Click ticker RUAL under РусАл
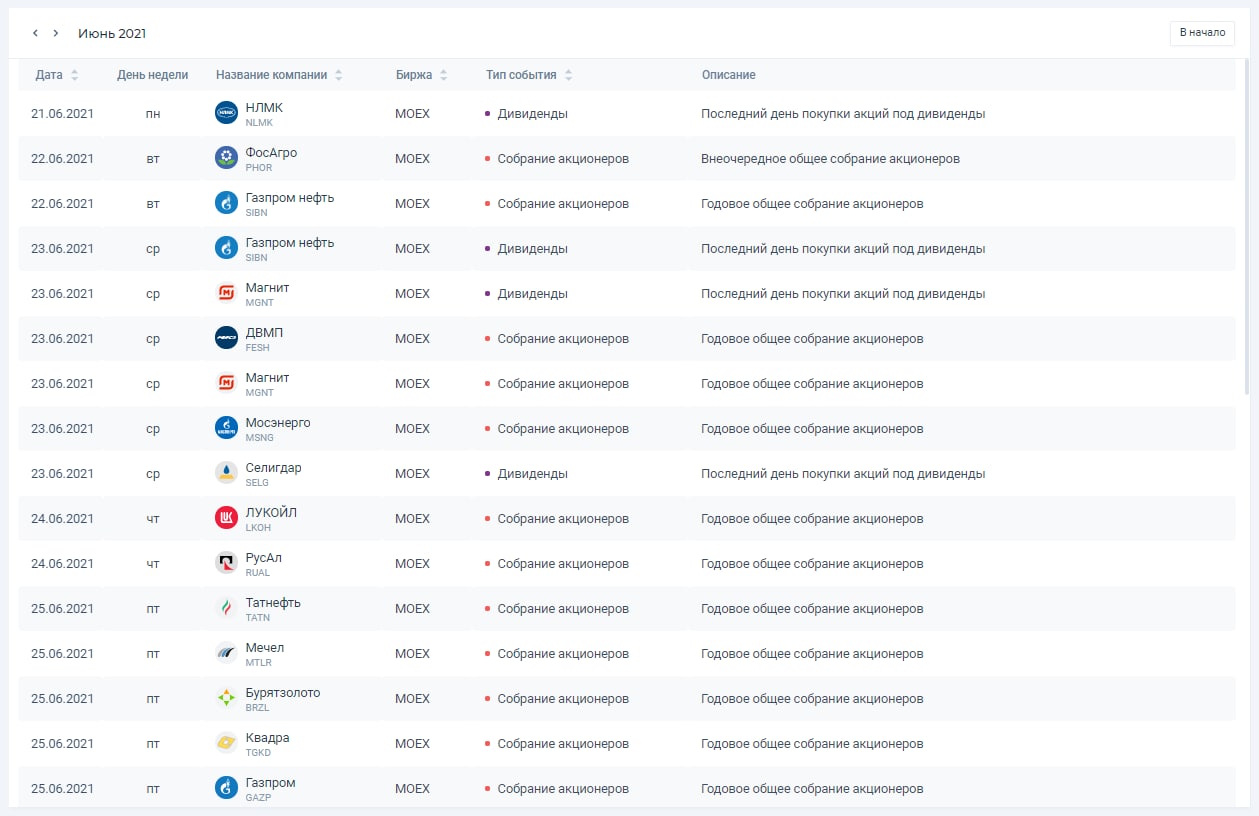This screenshot has height=816, width=1259. pyautogui.click(x=257, y=573)
